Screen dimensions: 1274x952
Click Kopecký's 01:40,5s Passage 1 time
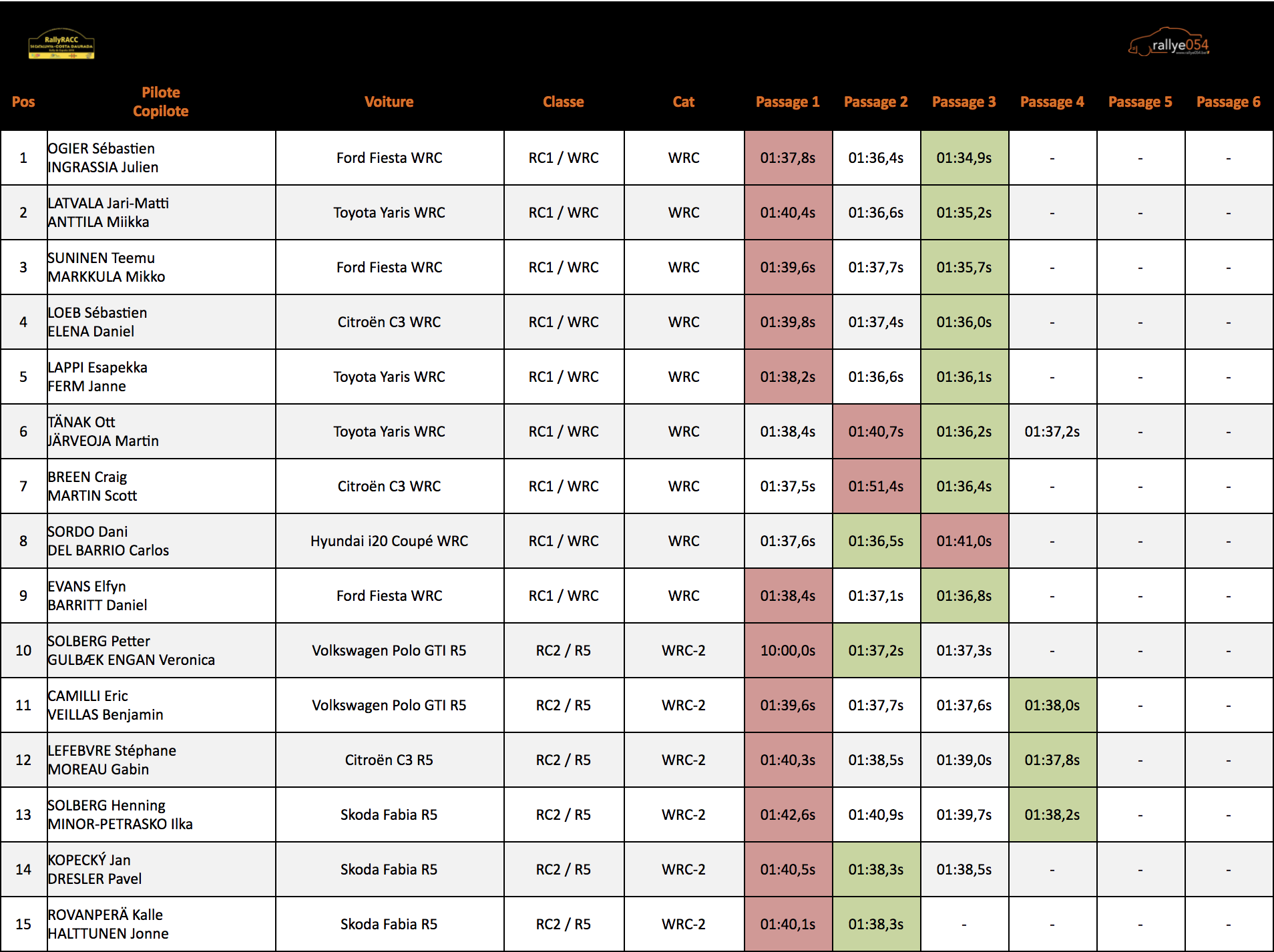(788, 870)
